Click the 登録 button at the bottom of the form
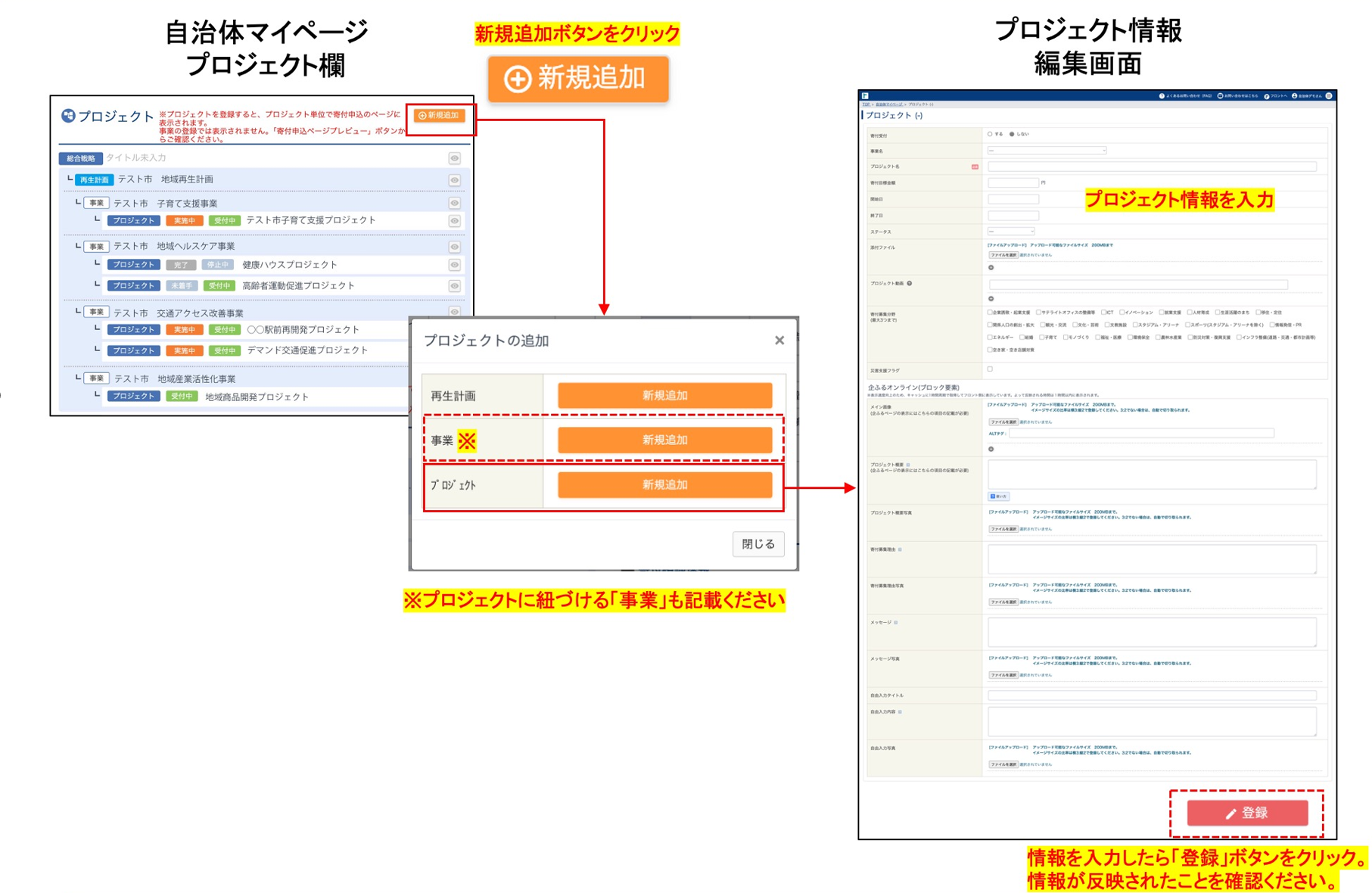Image resolution: width=1372 pixels, height=893 pixels. [x=1247, y=814]
